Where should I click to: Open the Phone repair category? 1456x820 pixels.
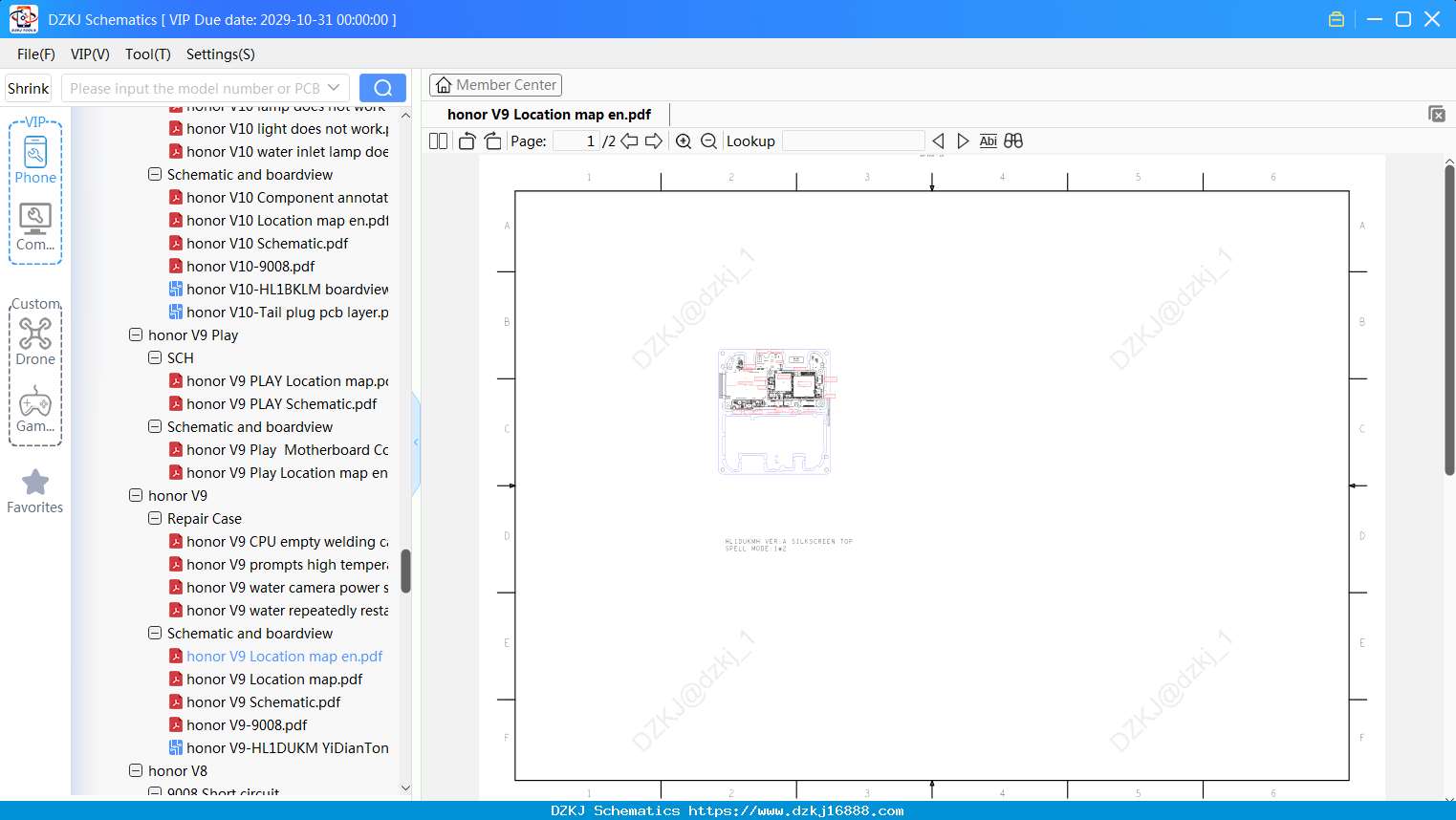click(x=35, y=160)
